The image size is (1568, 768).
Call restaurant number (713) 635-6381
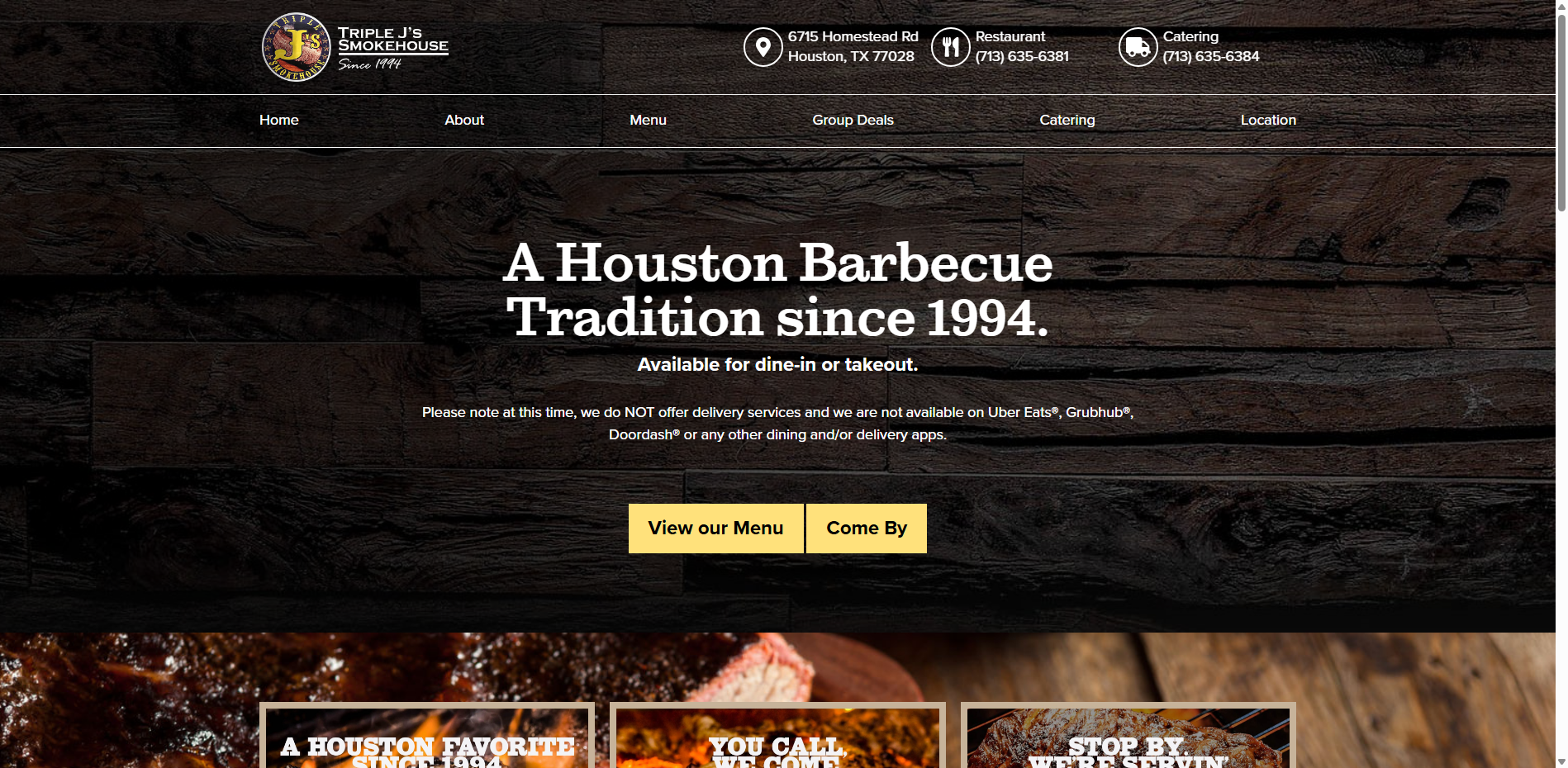click(1022, 57)
